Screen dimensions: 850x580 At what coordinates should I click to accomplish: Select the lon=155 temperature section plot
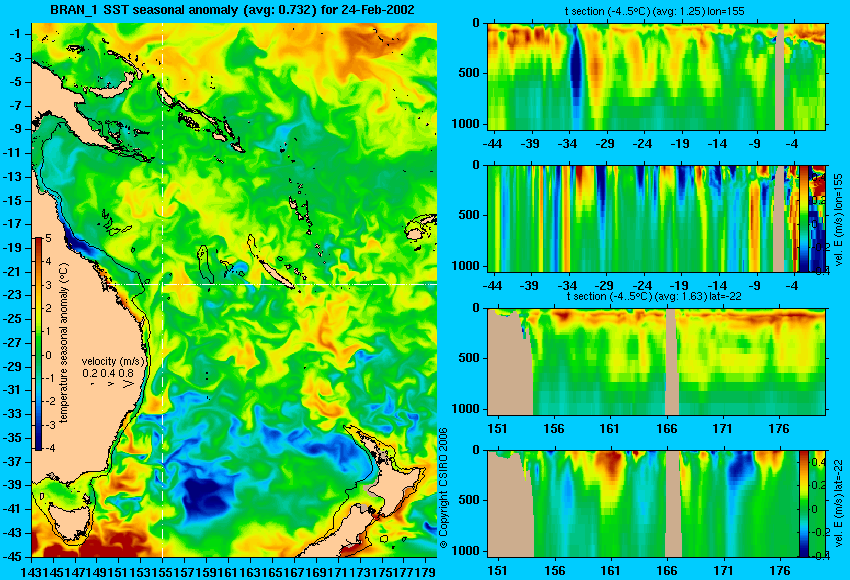click(x=656, y=76)
